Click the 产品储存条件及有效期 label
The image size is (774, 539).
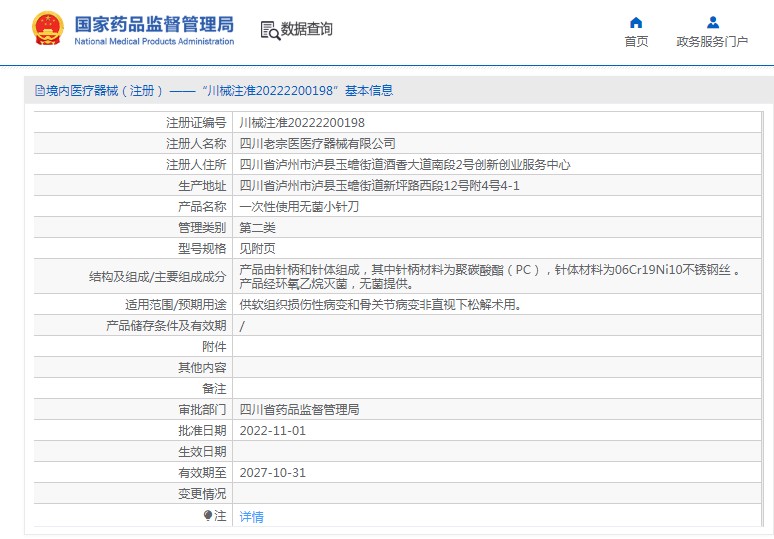(x=166, y=326)
